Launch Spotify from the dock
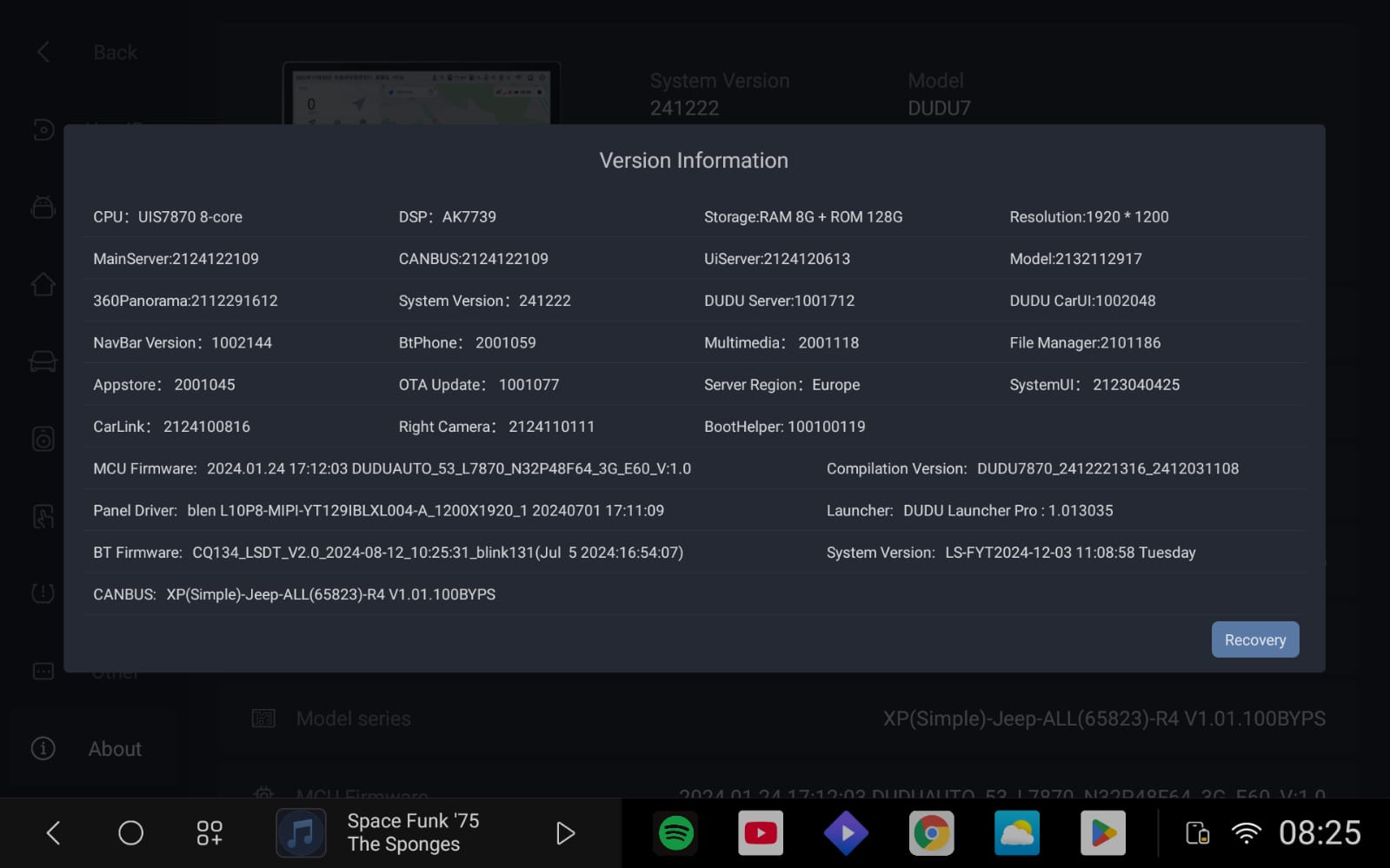Image resolution: width=1390 pixels, height=868 pixels. click(x=675, y=833)
